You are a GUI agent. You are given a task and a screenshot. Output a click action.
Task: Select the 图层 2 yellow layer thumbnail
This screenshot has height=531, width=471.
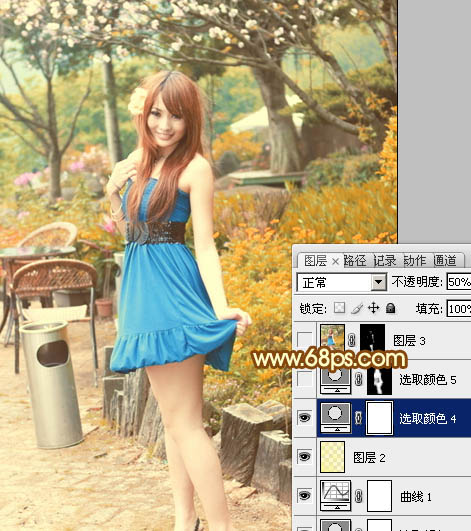pos(332,457)
